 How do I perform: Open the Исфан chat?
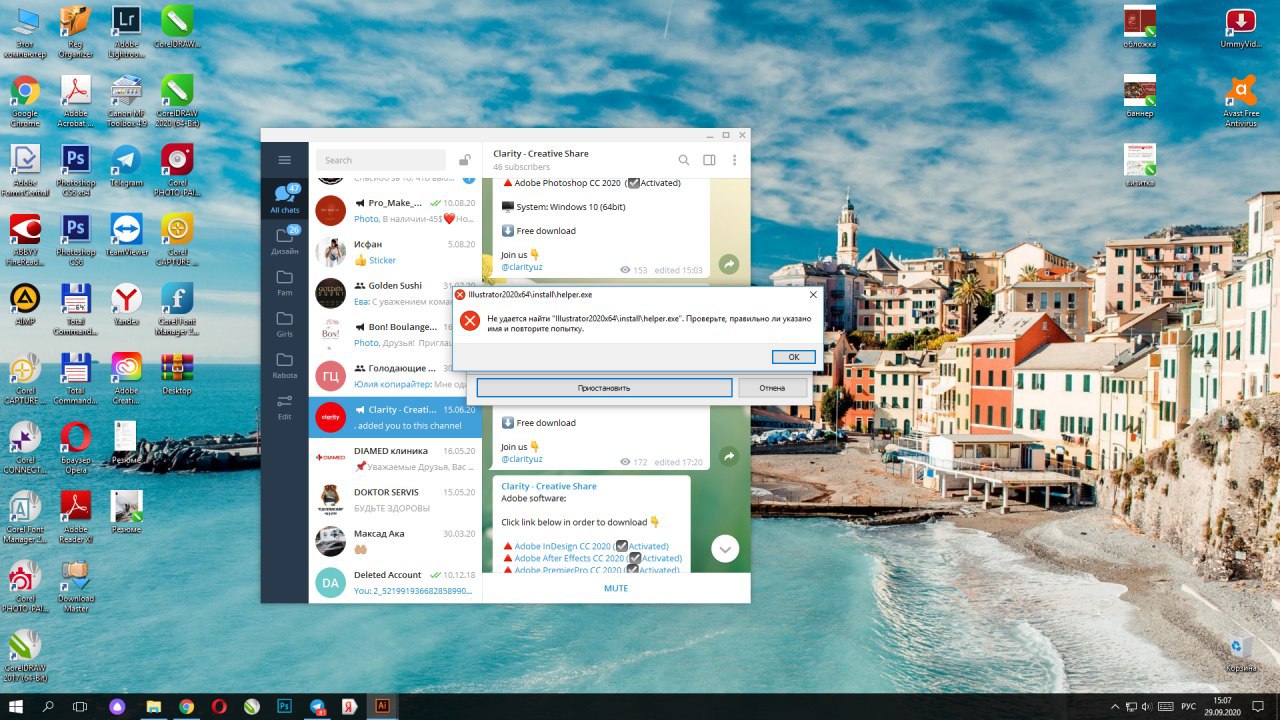tap(395, 252)
